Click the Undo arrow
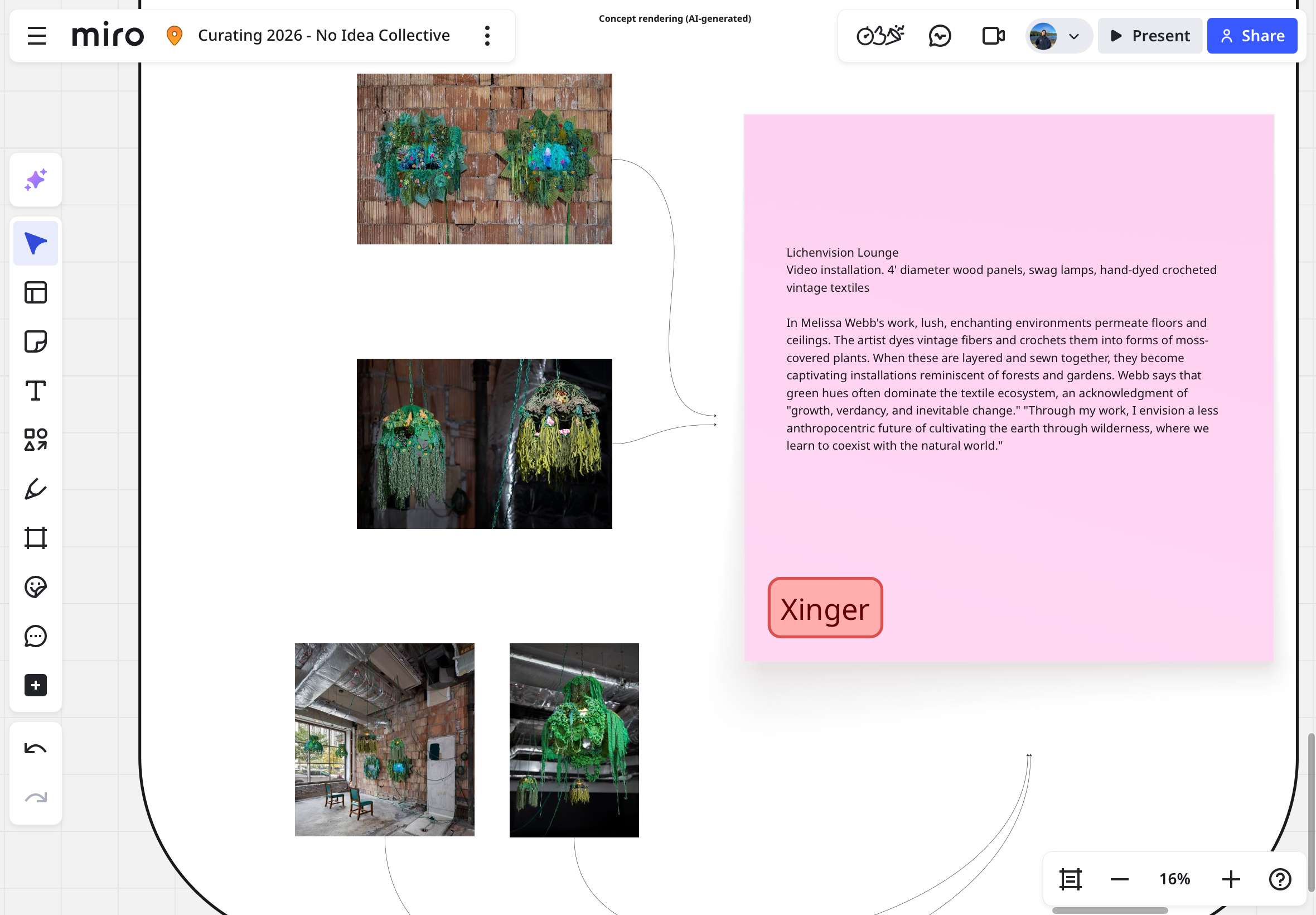Screen dimensions: 1316x915 tap(36, 749)
